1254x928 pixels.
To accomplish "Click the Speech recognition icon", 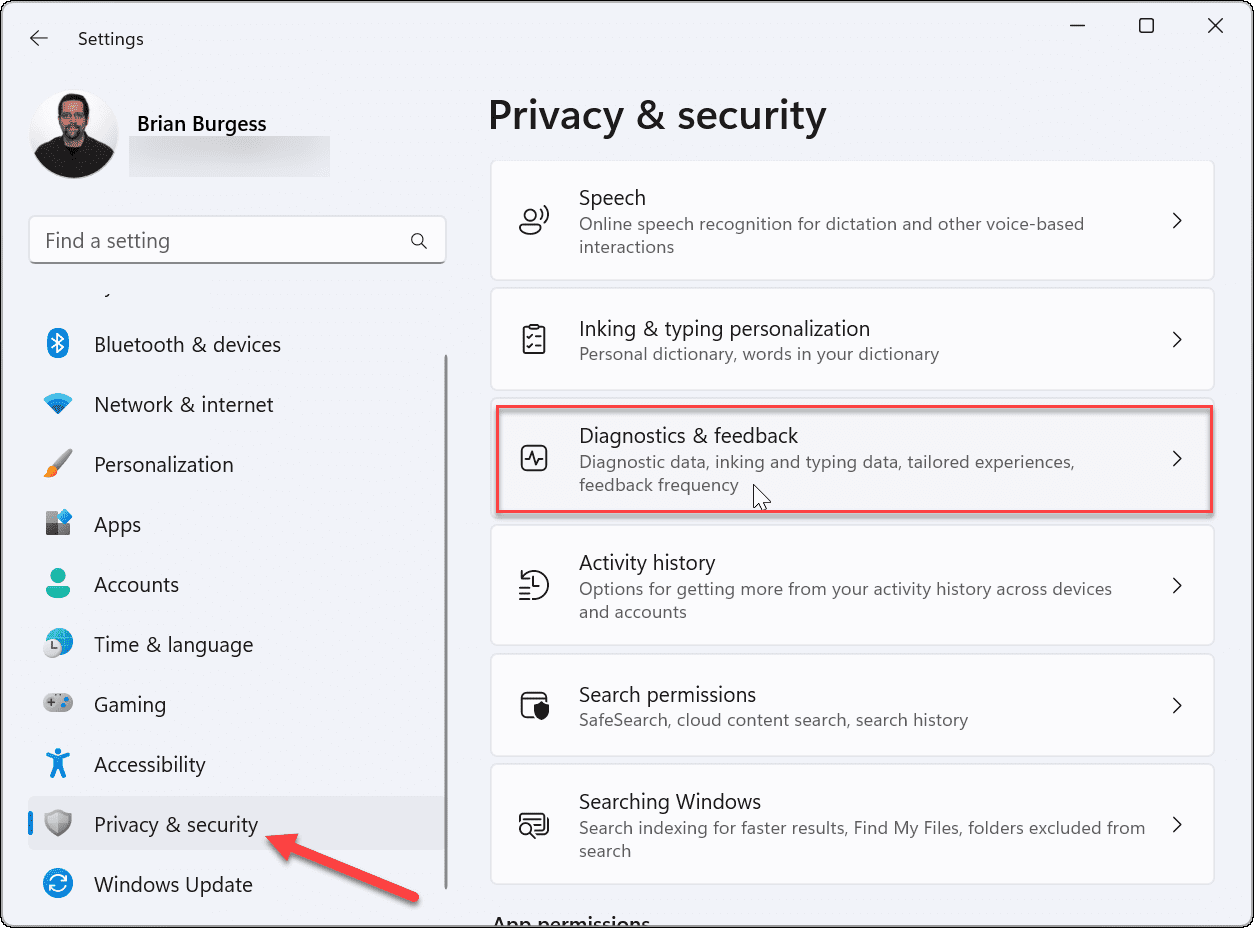I will (x=534, y=220).
